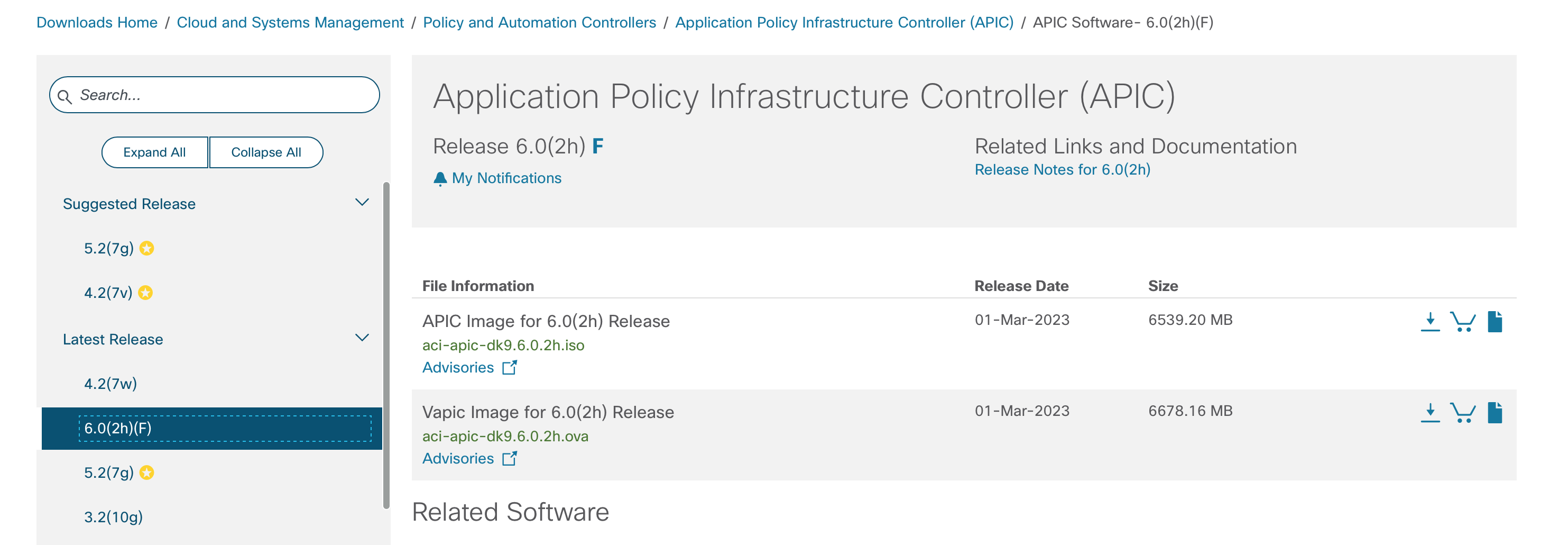Open external link icon under APIC Image Advisories
The image size is (1568, 545).
click(510, 367)
